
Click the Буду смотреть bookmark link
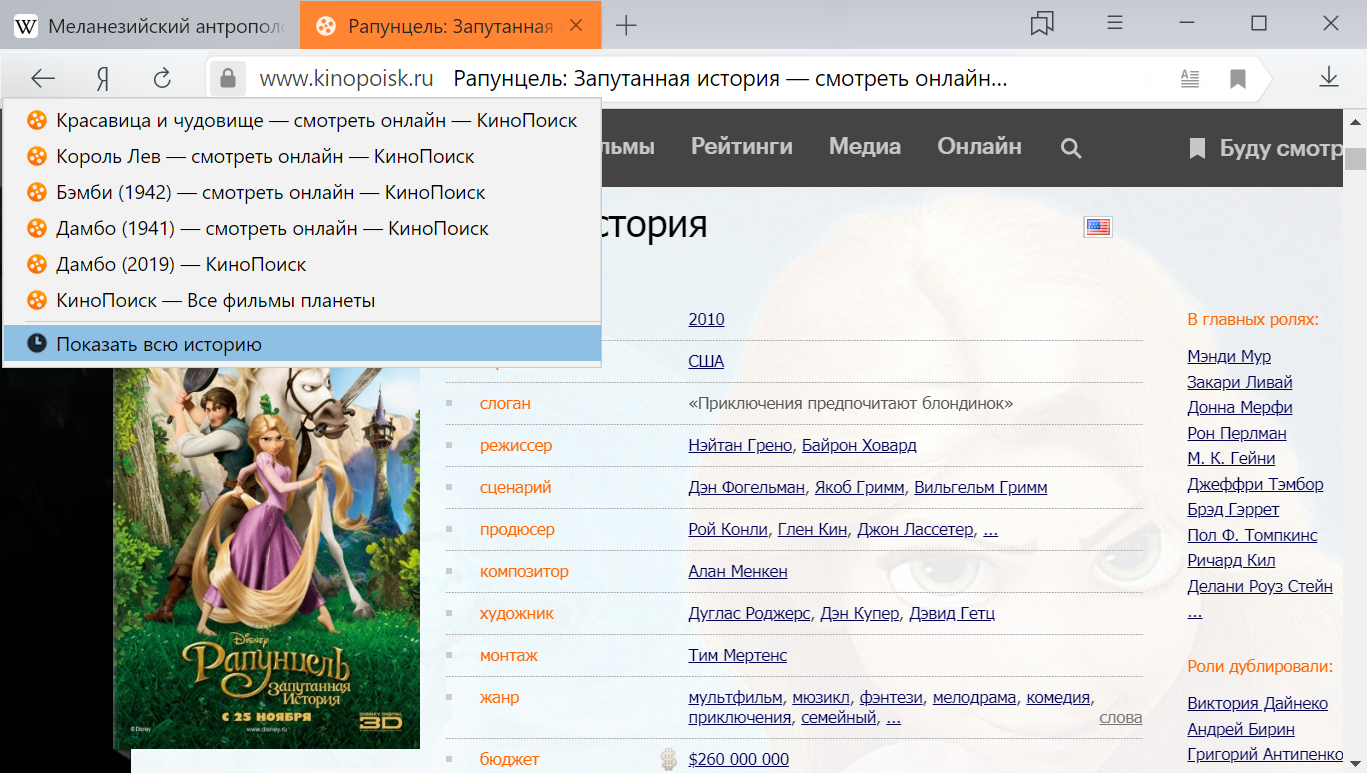(x=1265, y=149)
